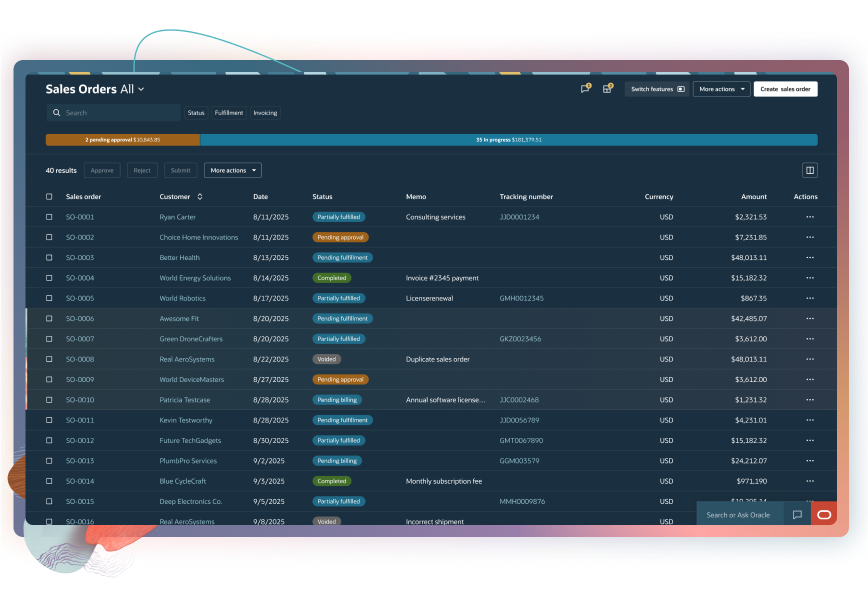Click the chat icon in Ask Oracle bar
The image size is (868, 612).
(x=796, y=514)
